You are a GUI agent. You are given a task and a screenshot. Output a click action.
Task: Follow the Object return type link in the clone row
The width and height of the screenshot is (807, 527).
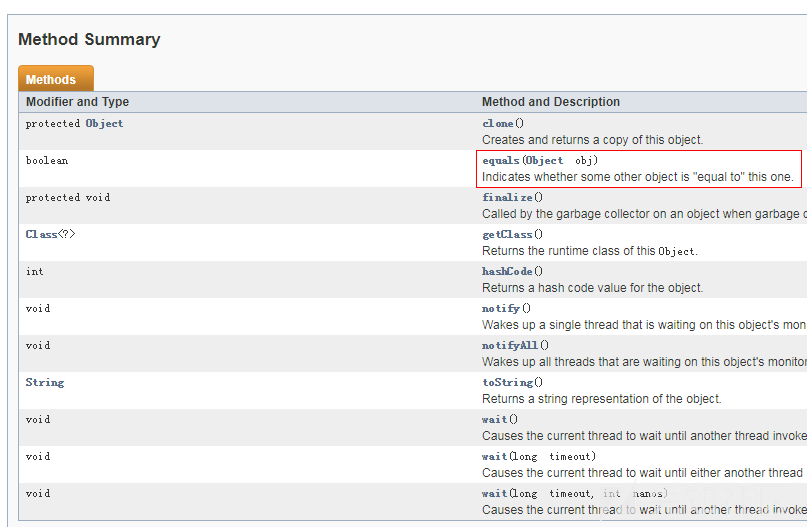104,124
